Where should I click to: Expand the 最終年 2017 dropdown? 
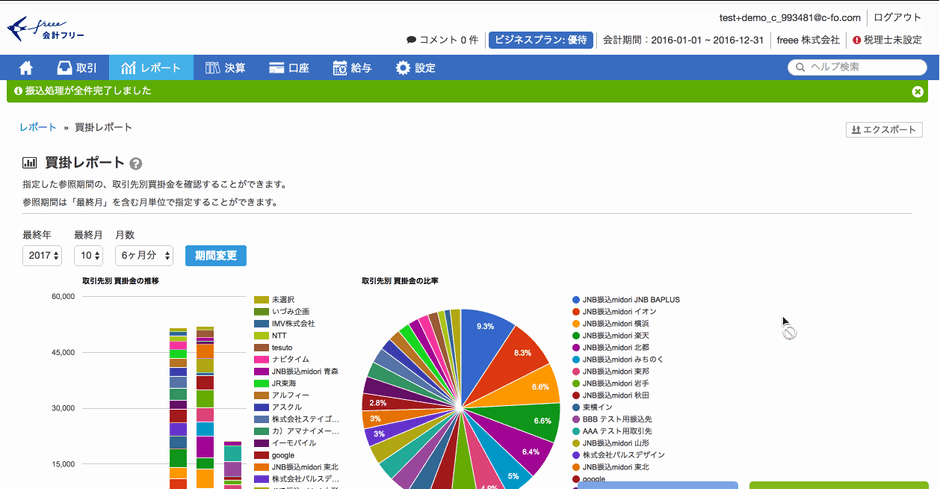click(42, 256)
